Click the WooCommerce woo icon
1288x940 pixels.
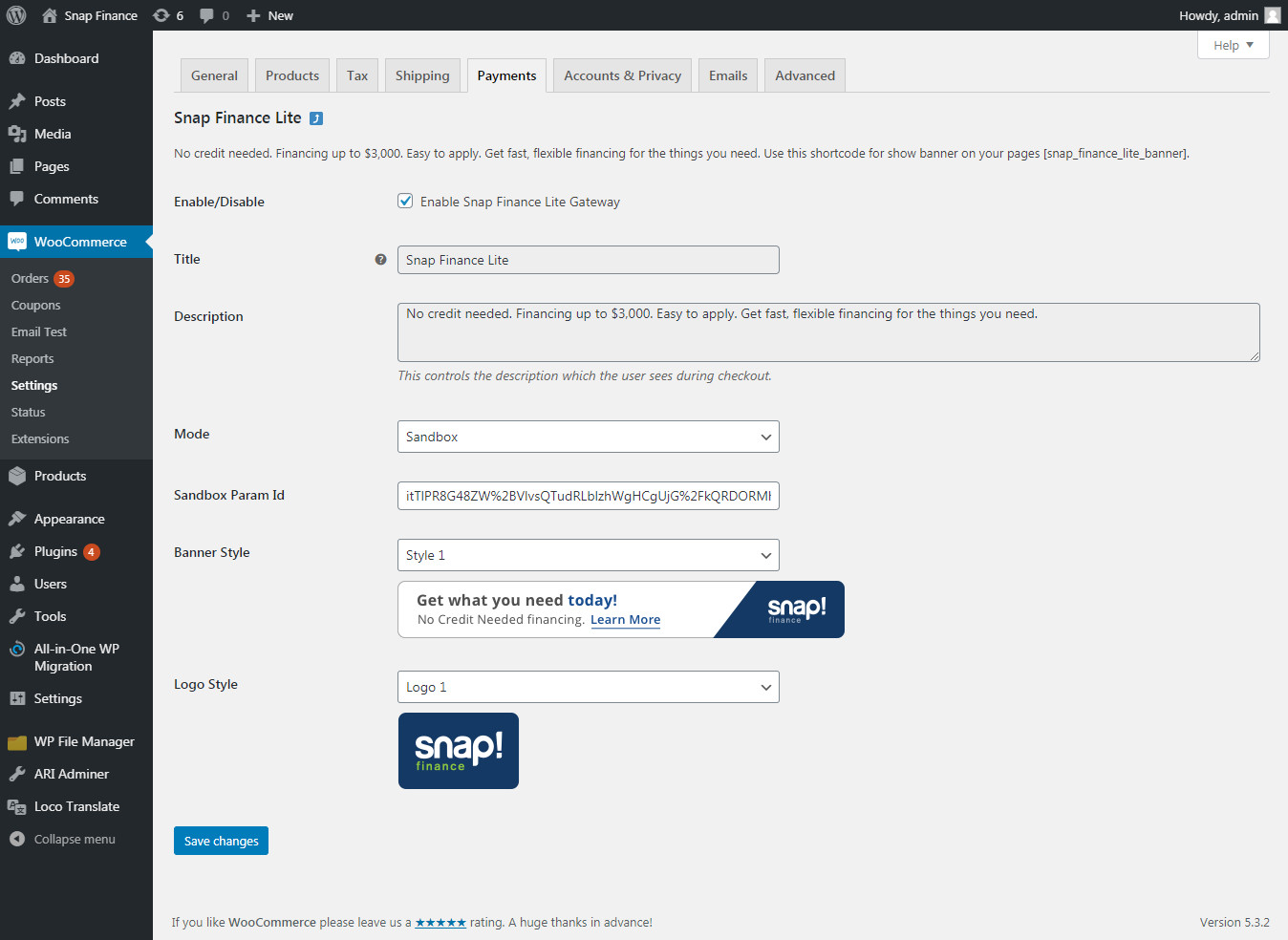point(17,242)
